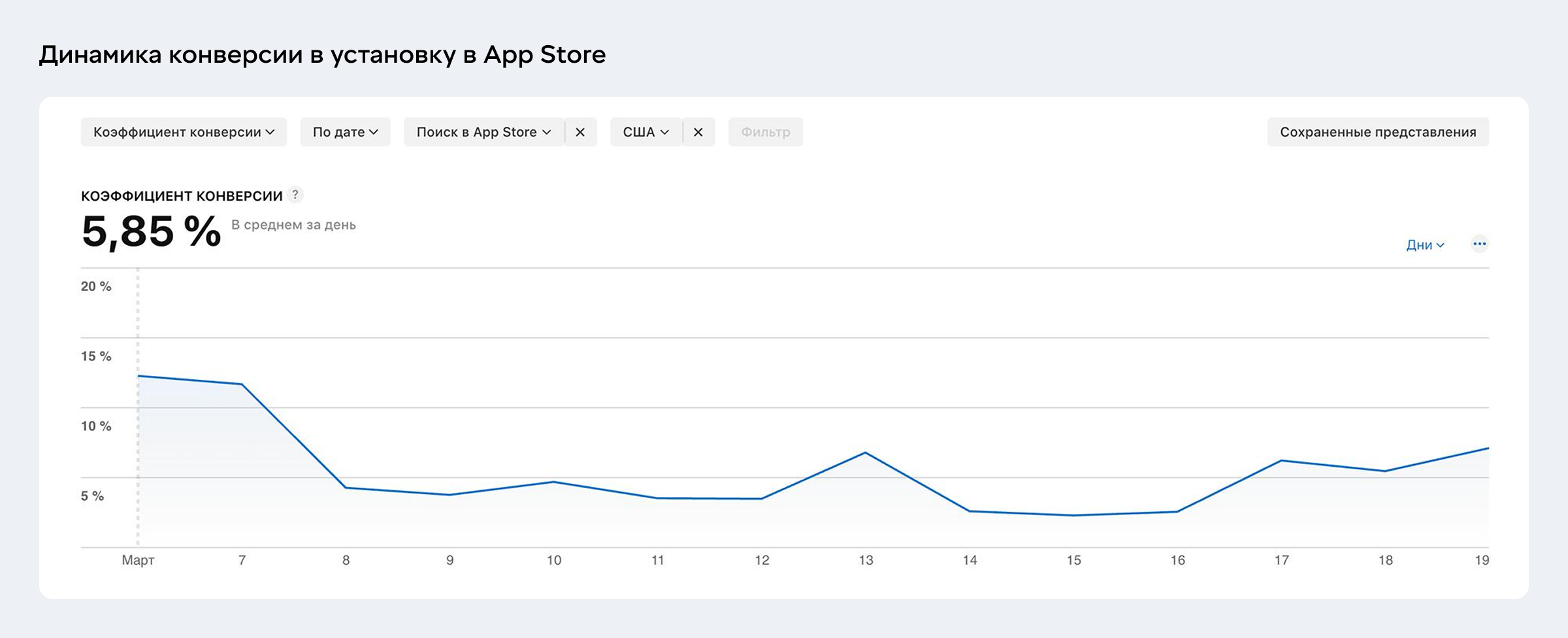Change the Дни time granularity
Screen dimensions: 1568x638
coord(1425,245)
